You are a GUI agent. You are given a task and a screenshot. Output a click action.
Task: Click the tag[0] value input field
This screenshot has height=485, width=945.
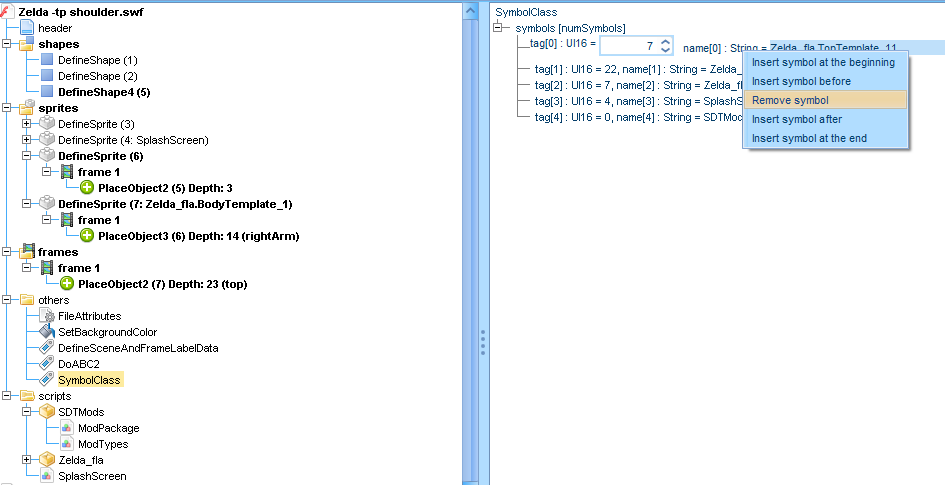coord(629,46)
